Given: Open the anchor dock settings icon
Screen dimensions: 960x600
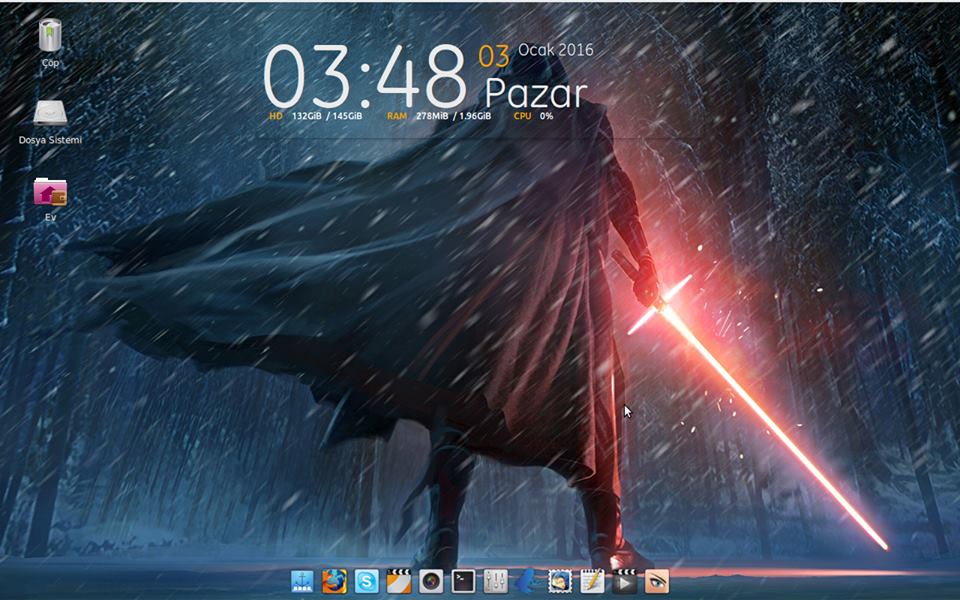Looking at the screenshot, I should [302, 581].
